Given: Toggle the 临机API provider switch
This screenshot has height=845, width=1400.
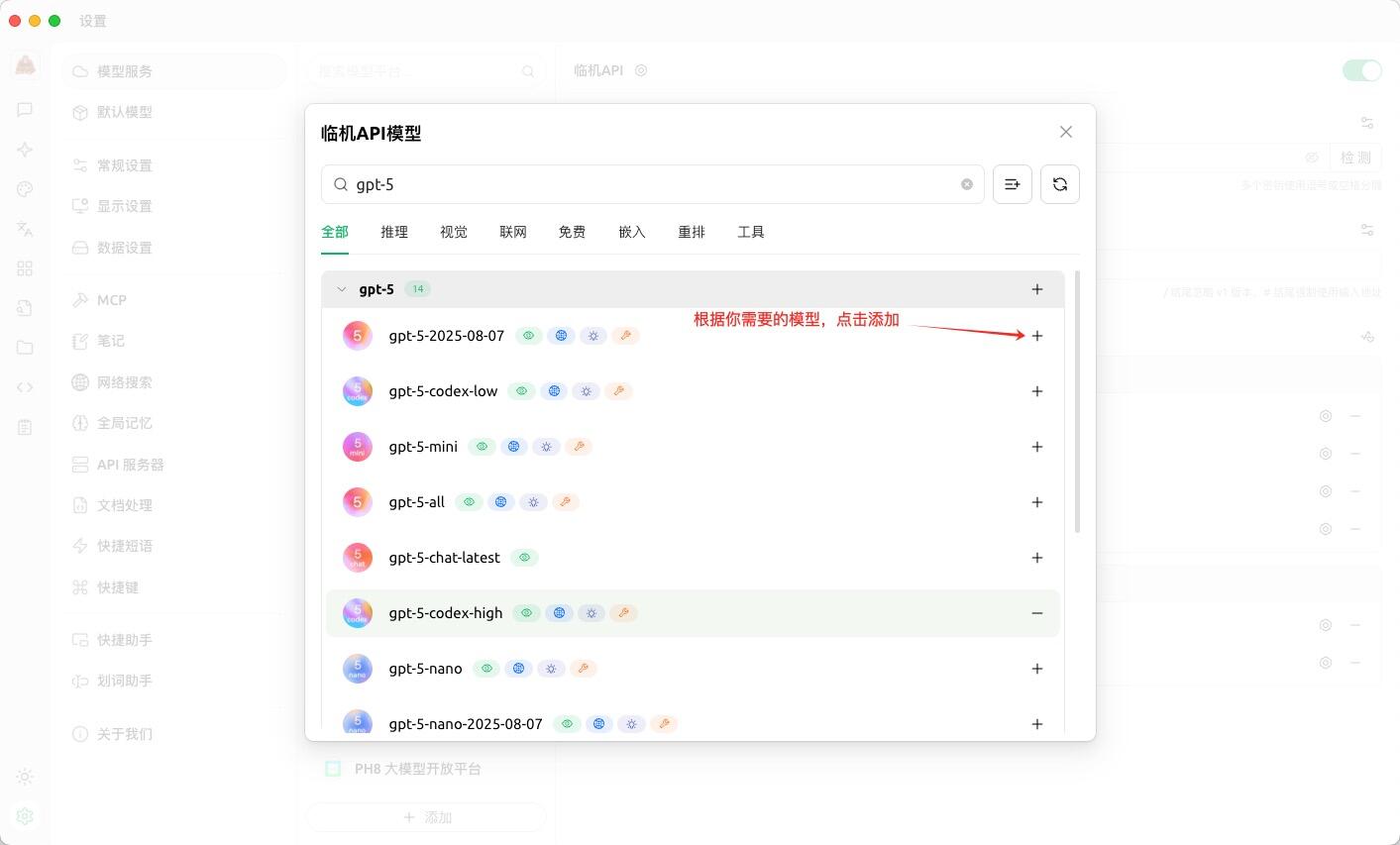Looking at the screenshot, I should (x=1361, y=70).
